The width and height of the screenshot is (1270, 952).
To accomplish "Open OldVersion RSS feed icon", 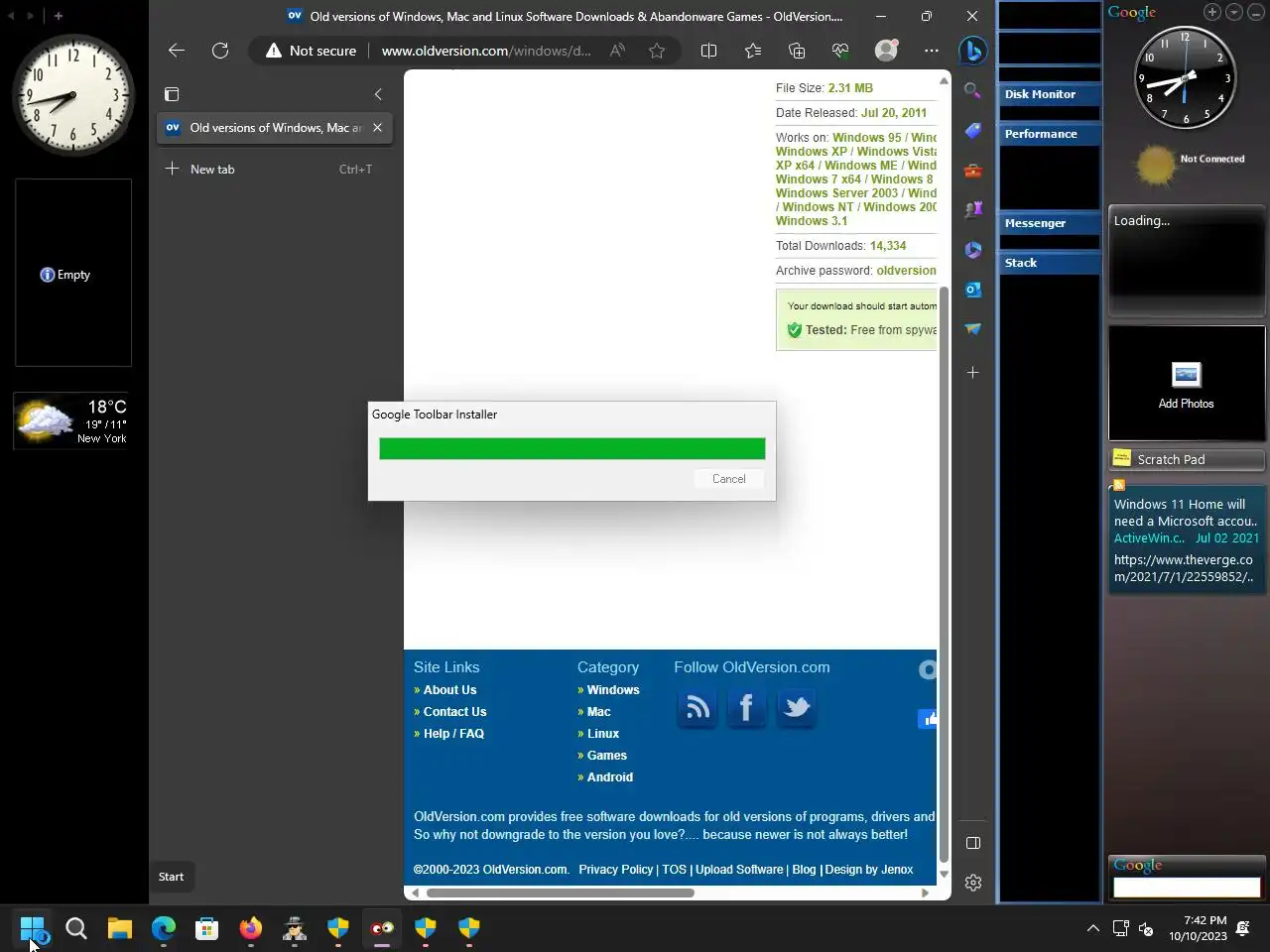I will [x=698, y=708].
